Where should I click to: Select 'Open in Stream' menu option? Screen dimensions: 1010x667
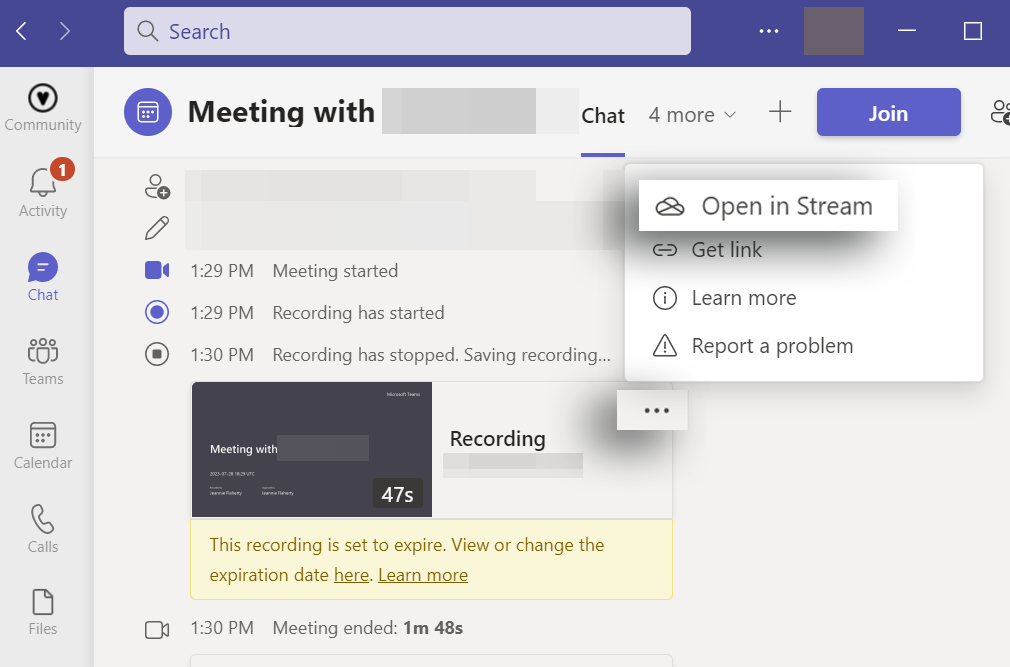pos(768,206)
